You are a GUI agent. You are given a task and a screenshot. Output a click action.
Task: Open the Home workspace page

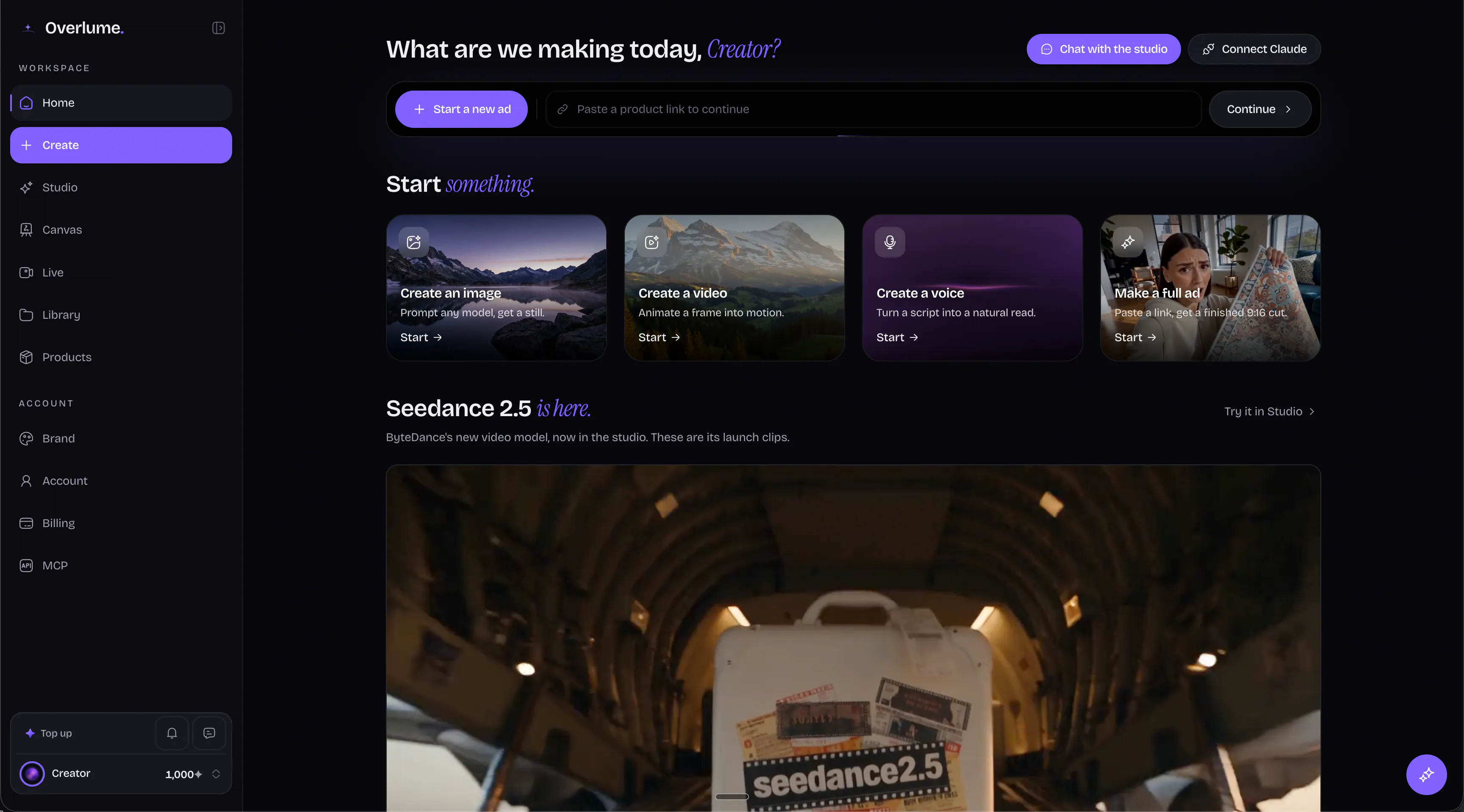tap(121, 103)
